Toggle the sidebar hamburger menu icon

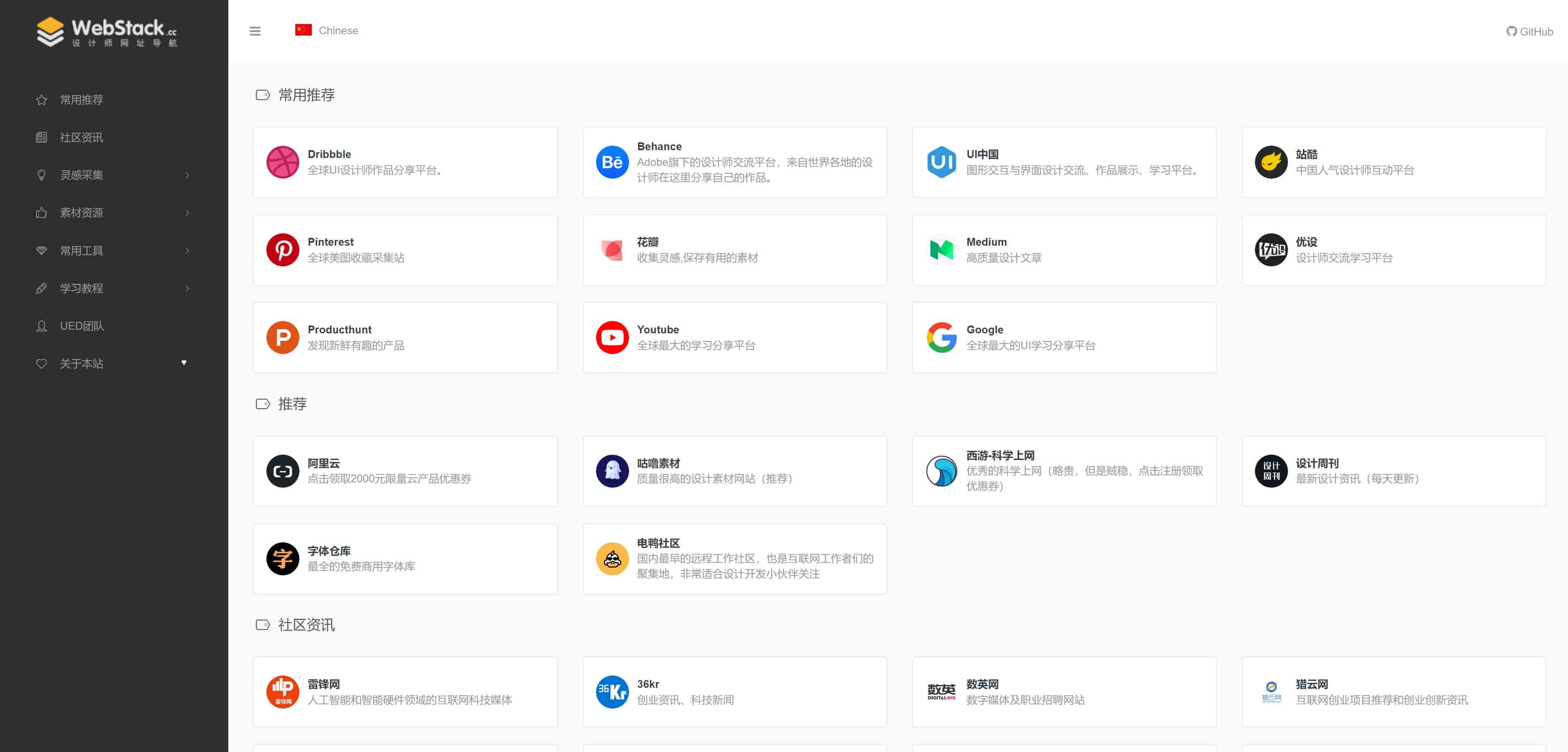(255, 31)
